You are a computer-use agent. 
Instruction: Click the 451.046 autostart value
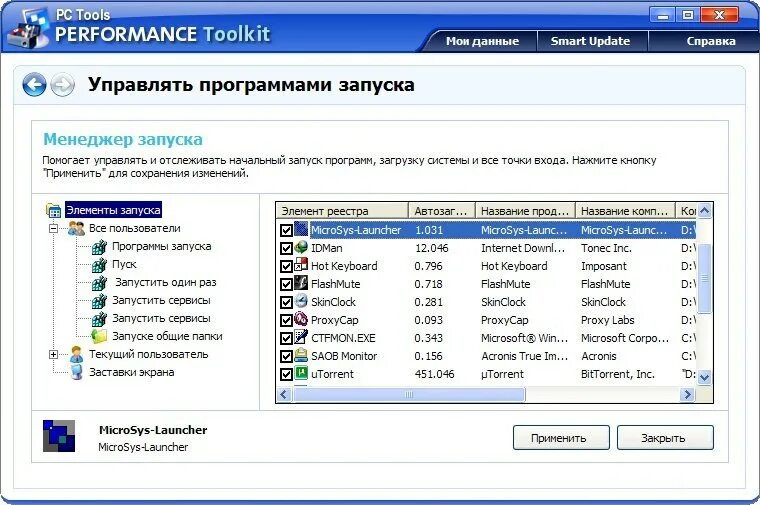pyautogui.click(x=434, y=374)
